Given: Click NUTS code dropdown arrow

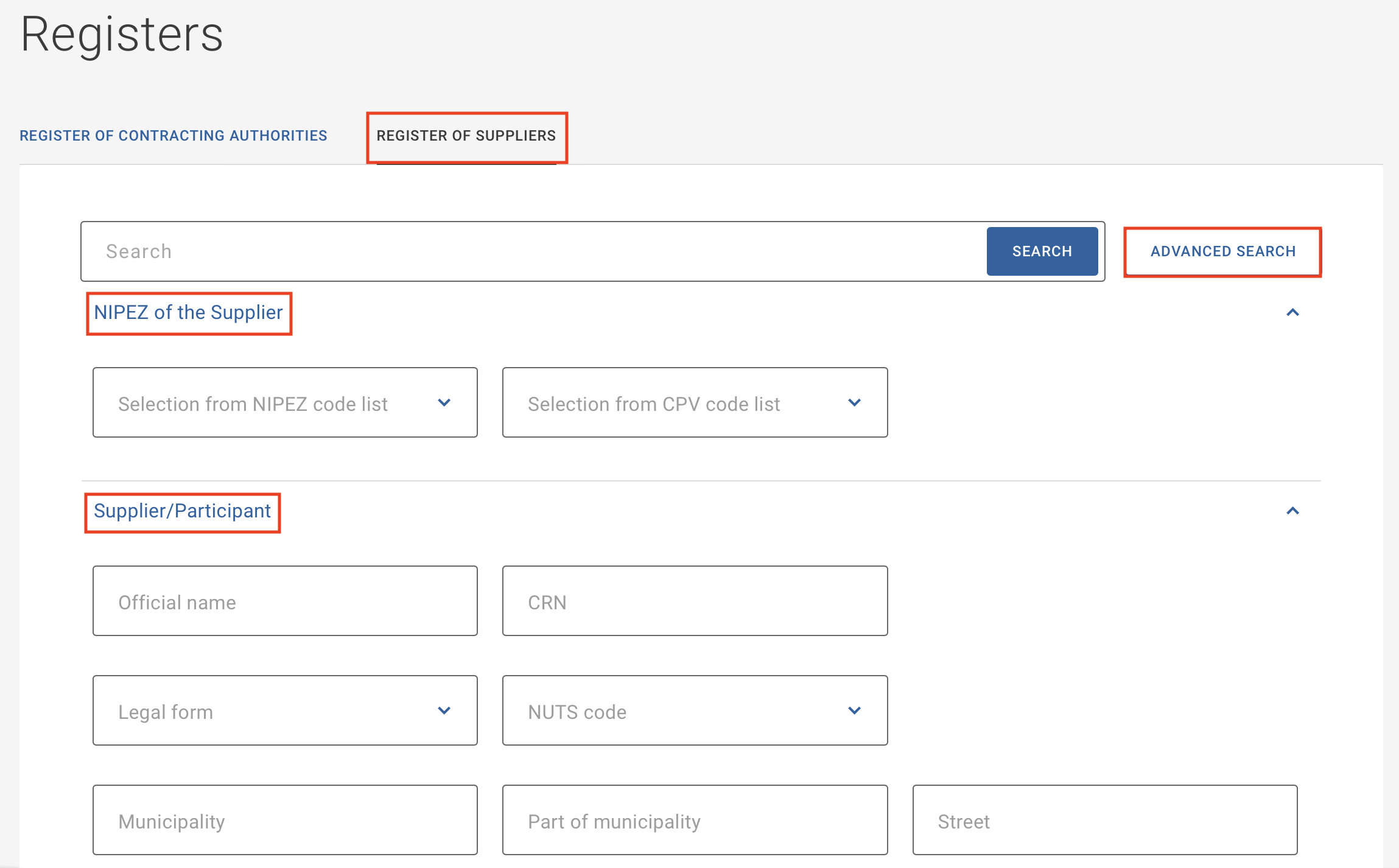Looking at the screenshot, I should (x=854, y=710).
